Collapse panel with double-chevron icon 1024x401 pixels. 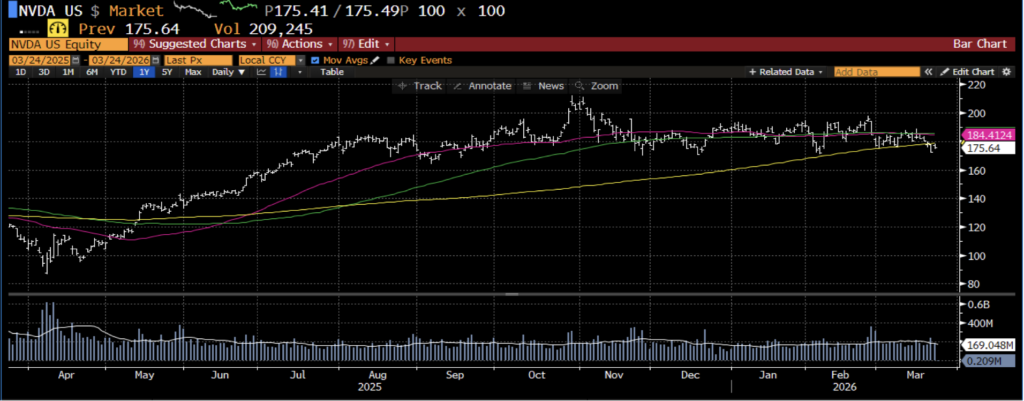coord(929,72)
